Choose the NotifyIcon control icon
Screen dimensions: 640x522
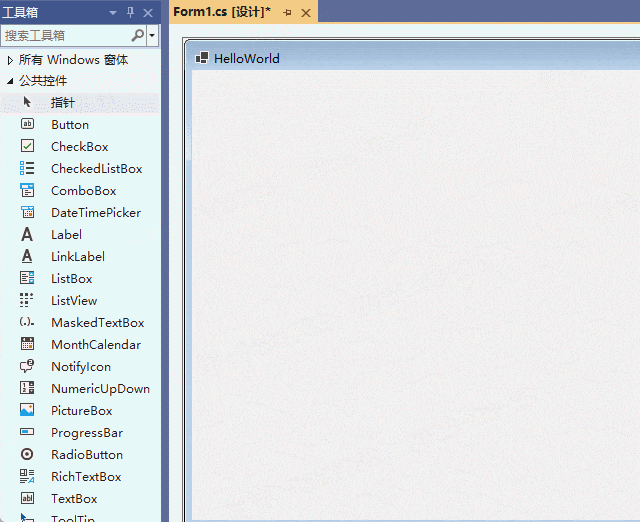[28, 366]
